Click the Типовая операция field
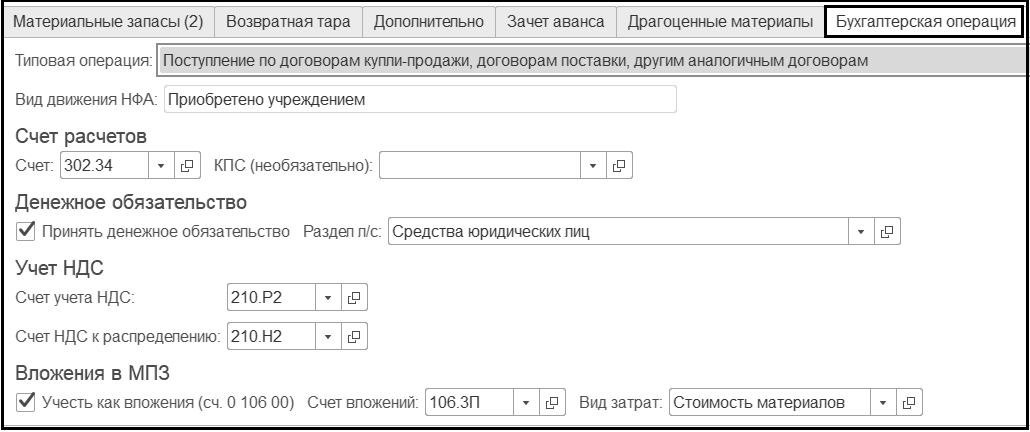This screenshot has height=432, width=1030. [x=590, y=61]
